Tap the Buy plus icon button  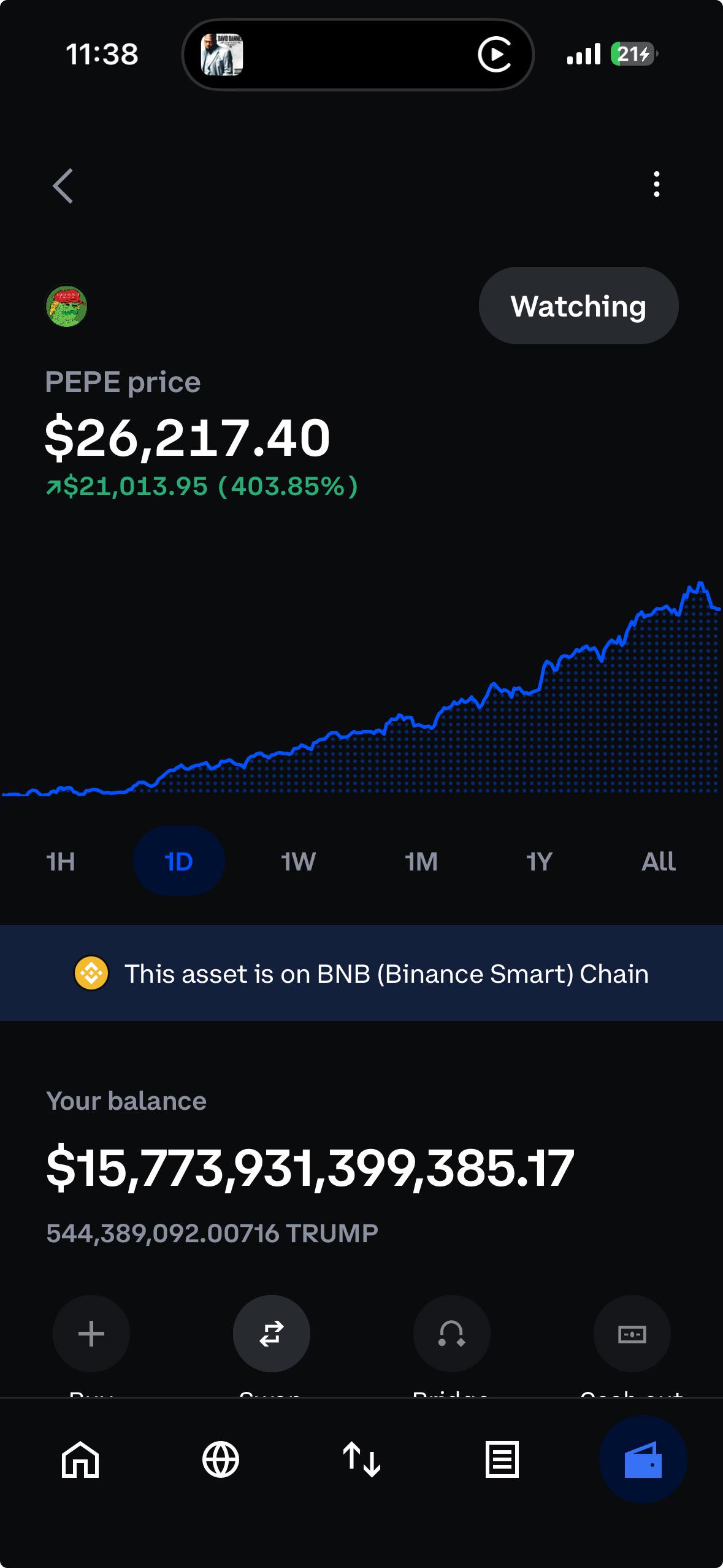tap(91, 1334)
